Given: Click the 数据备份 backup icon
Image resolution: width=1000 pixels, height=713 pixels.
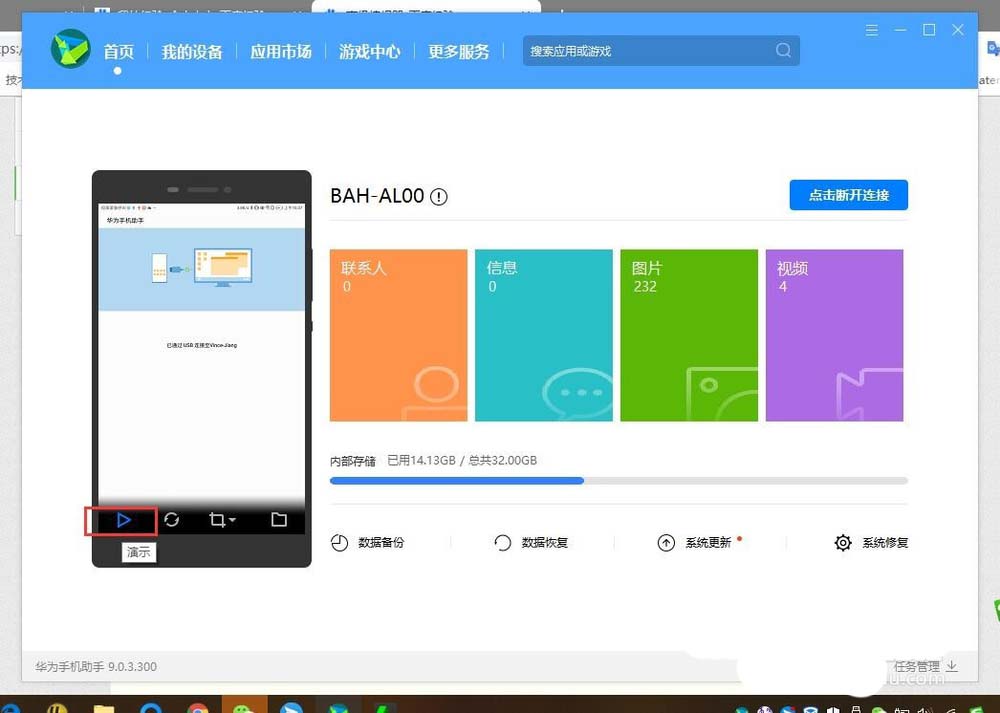Looking at the screenshot, I should click(x=339, y=543).
